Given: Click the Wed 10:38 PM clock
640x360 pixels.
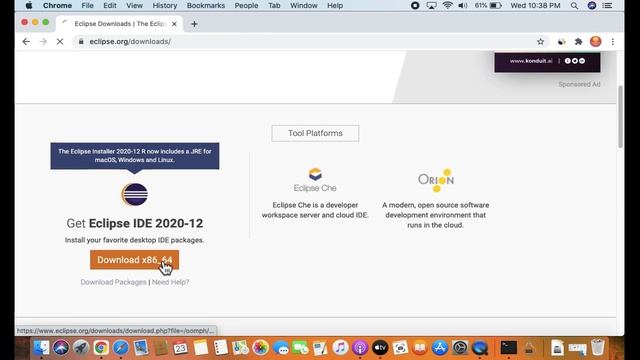Looking at the screenshot, I should (x=535, y=6).
